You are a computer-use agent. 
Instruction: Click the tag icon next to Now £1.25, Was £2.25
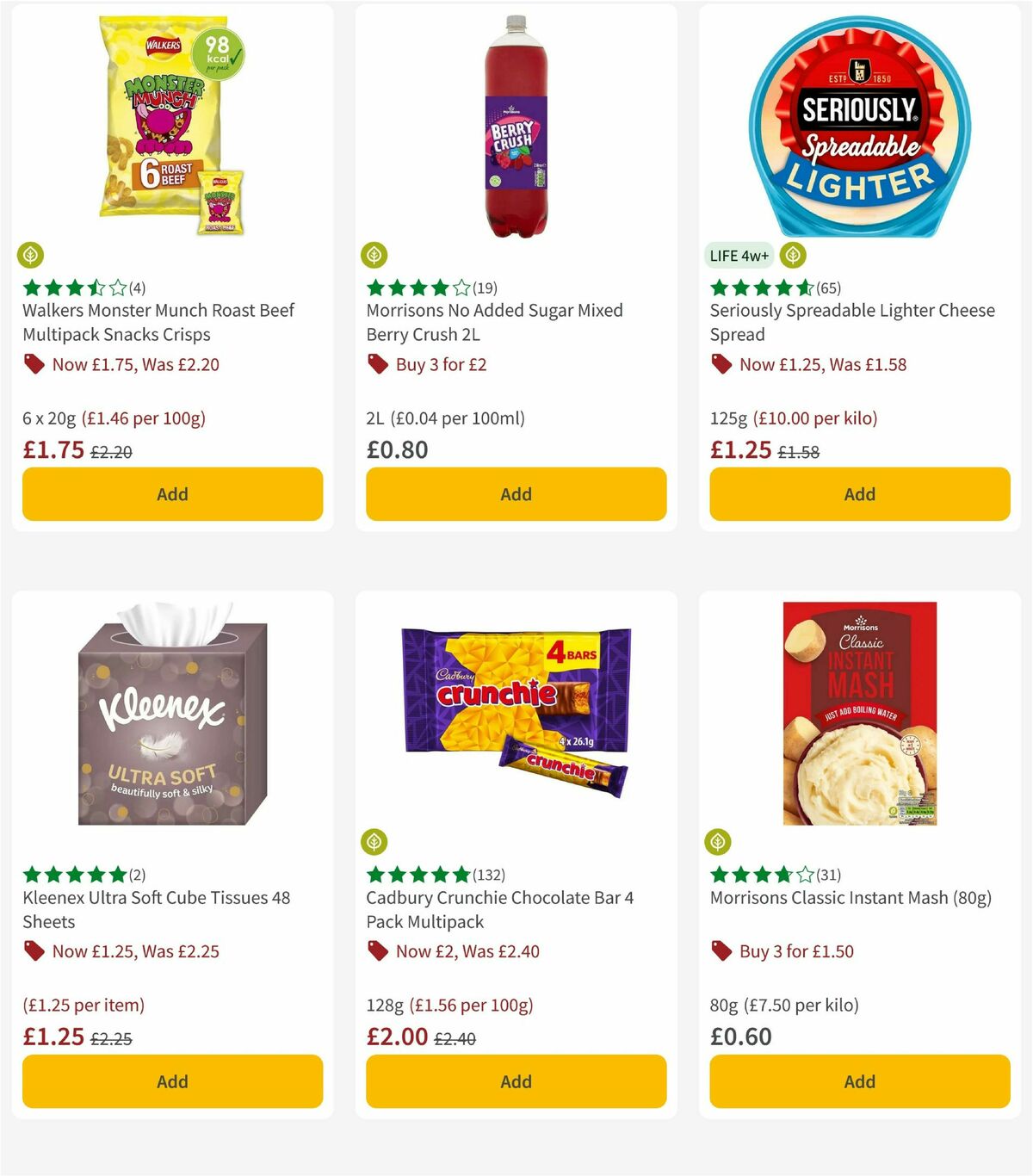(34, 951)
